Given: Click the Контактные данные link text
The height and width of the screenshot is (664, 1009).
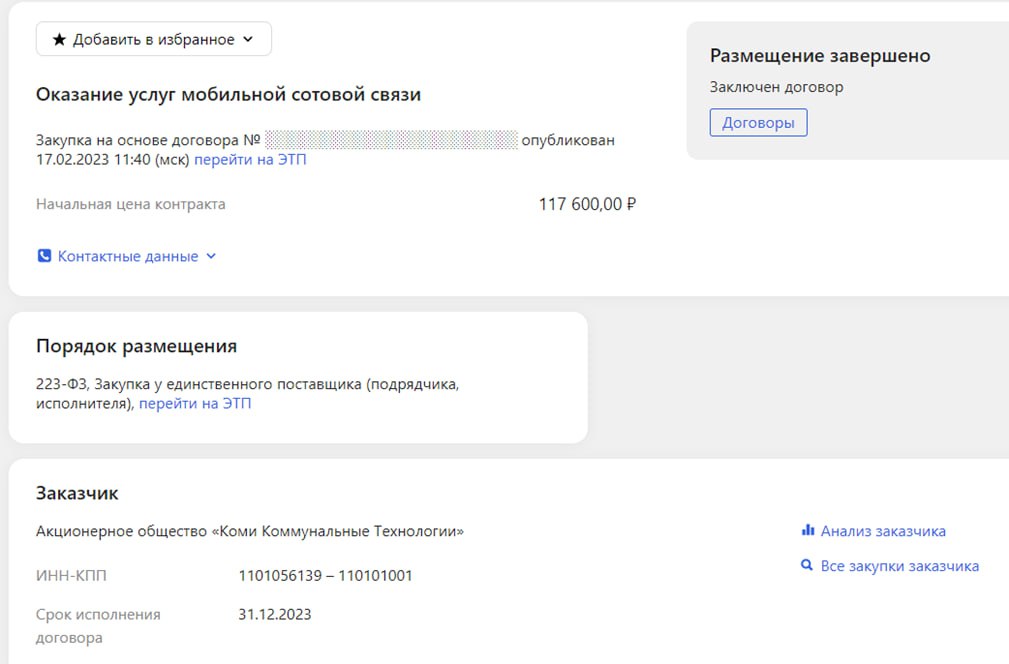Looking at the screenshot, I should 128,256.
